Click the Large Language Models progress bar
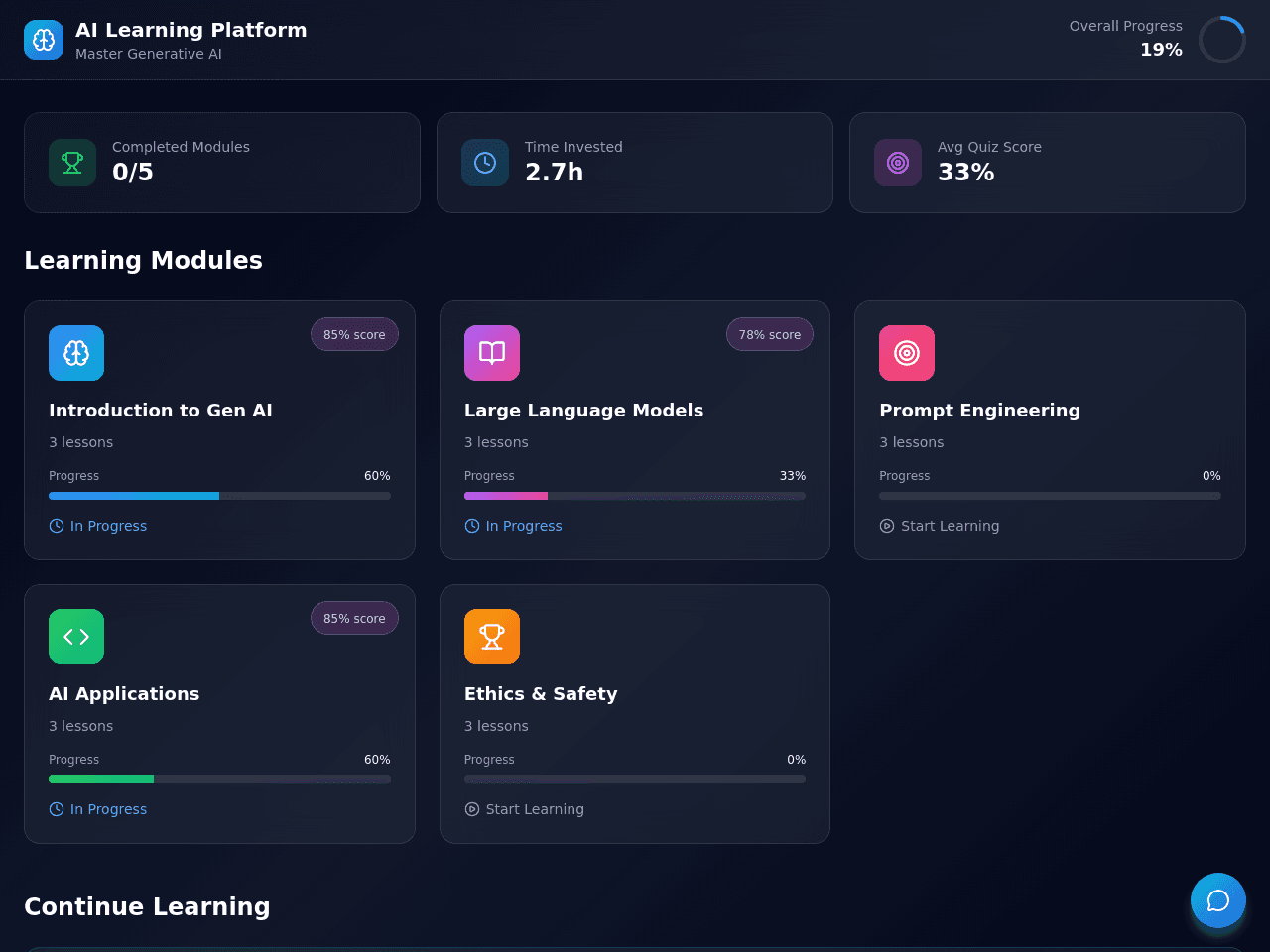Image resolution: width=1270 pixels, height=952 pixels. coord(635,496)
